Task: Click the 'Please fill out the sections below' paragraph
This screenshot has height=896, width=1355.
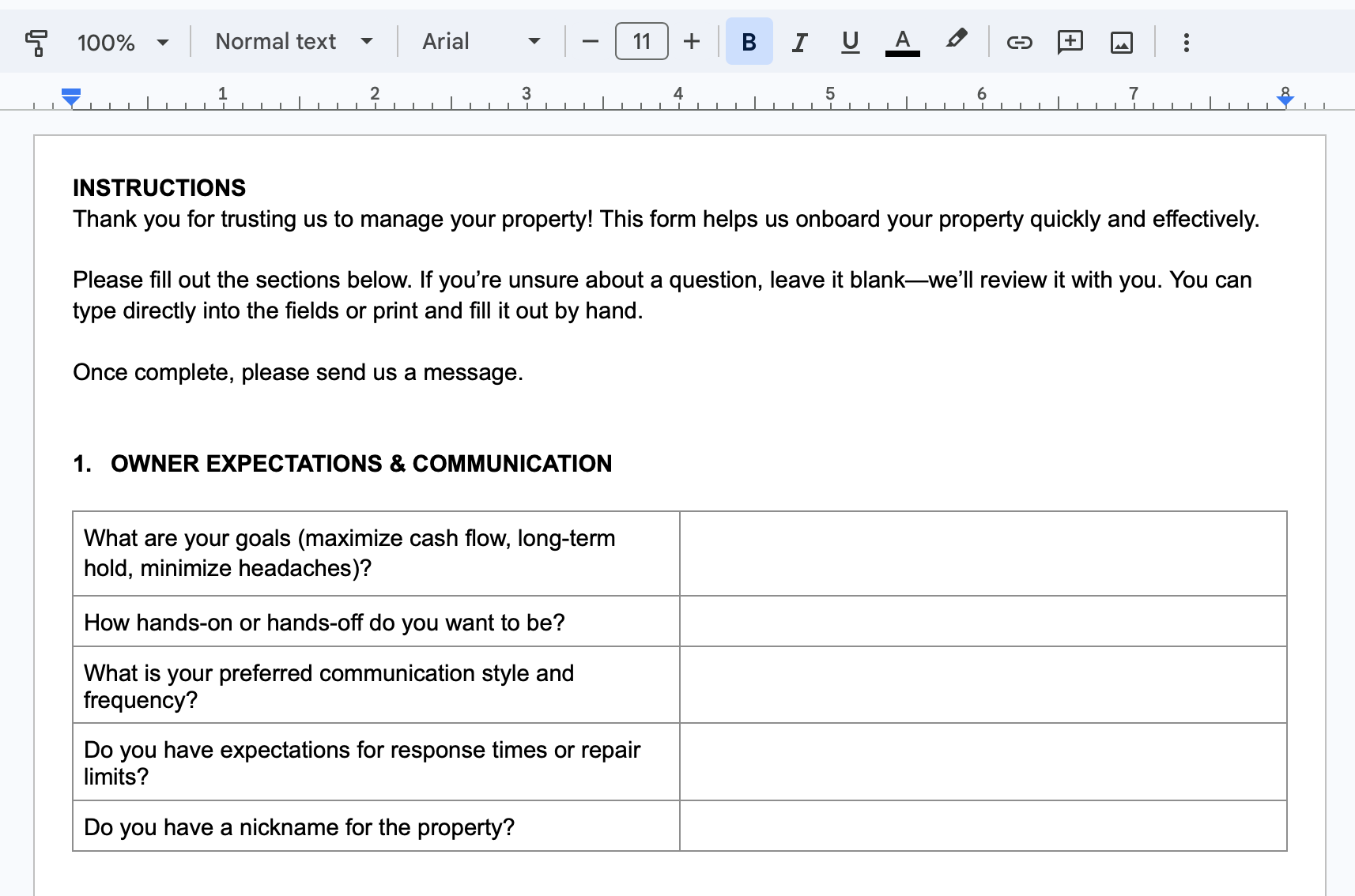Action: pyautogui.click(x=662, y=296)
